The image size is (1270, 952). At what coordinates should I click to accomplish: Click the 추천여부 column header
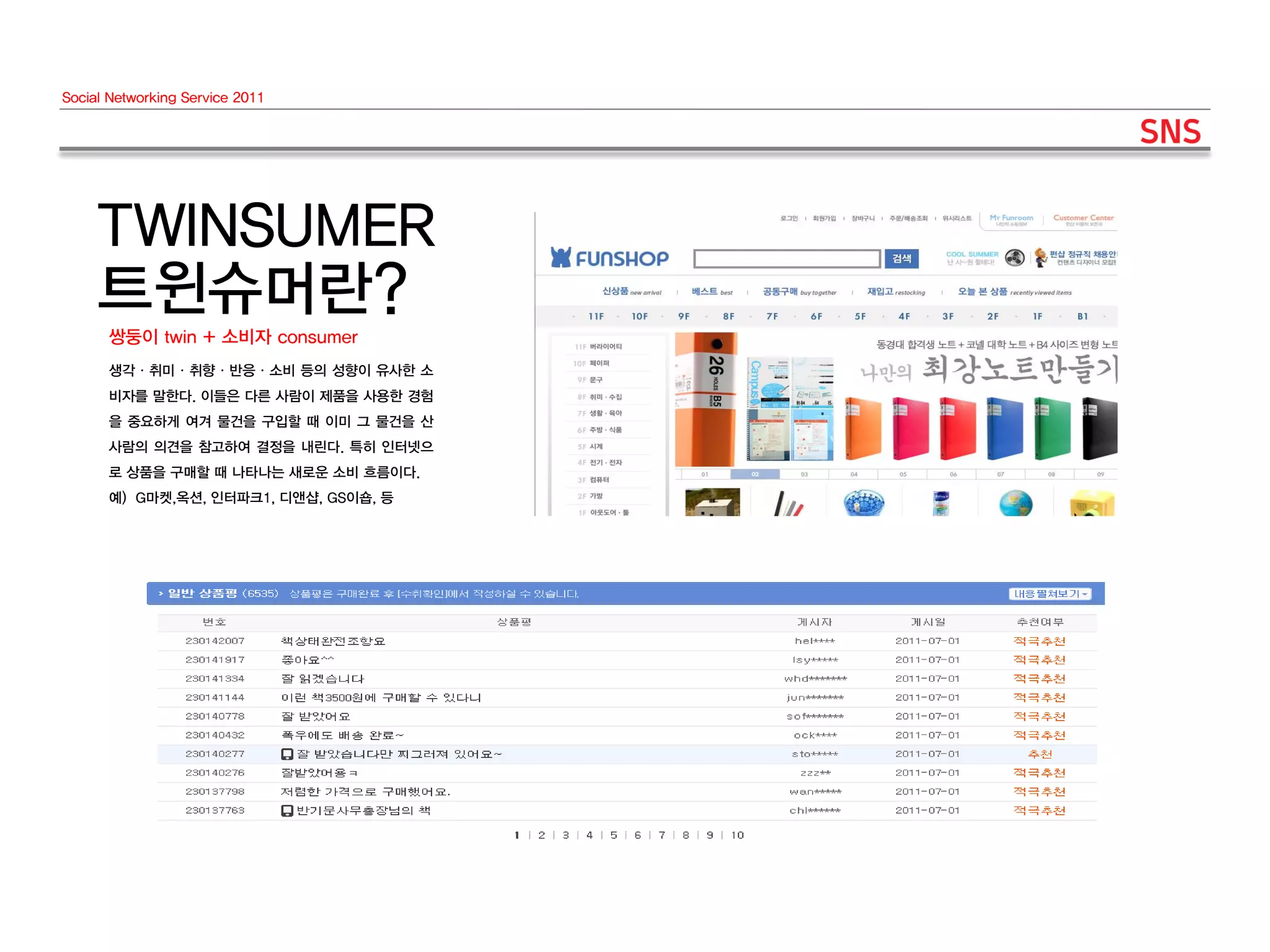[x=1040, y=622]
